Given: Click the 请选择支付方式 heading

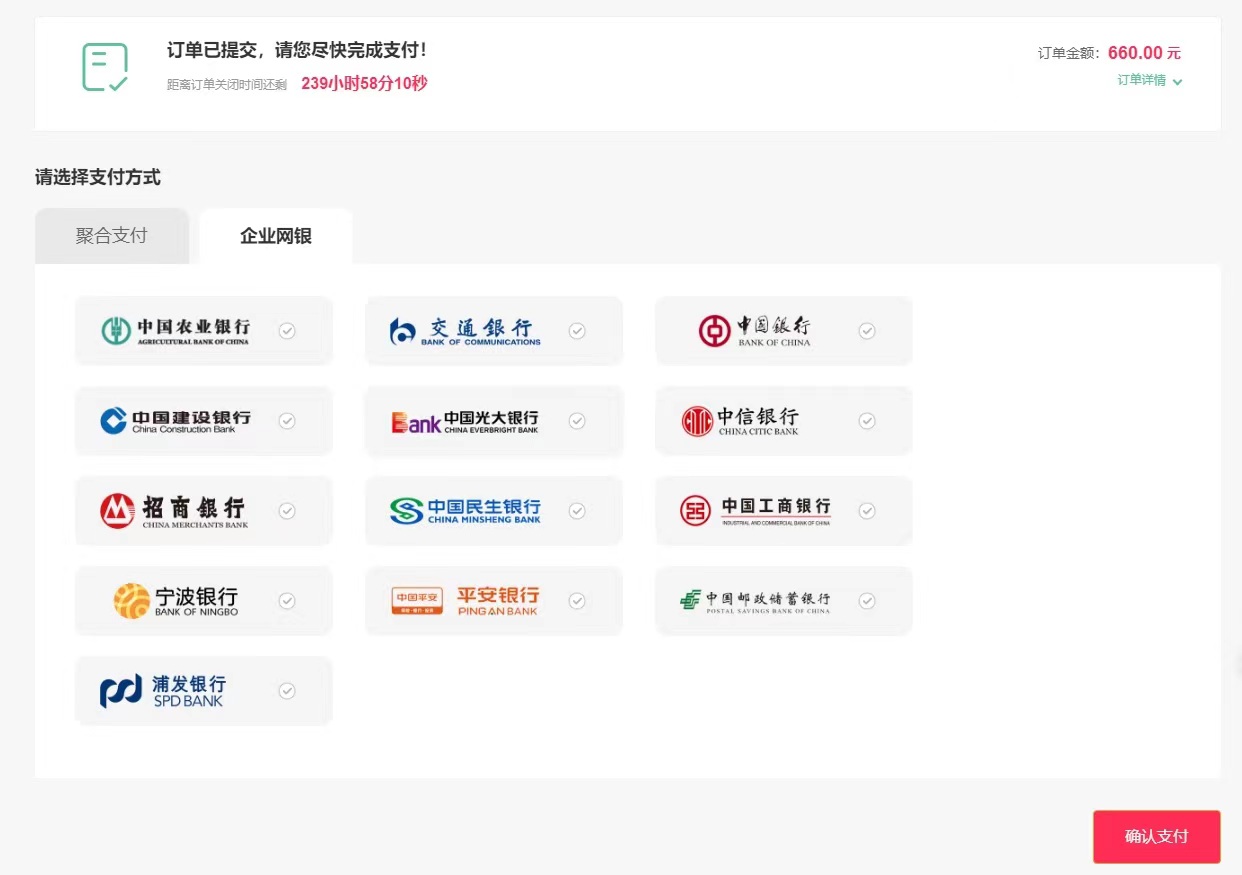Looking at the screenshot, I should coord(98,178).
